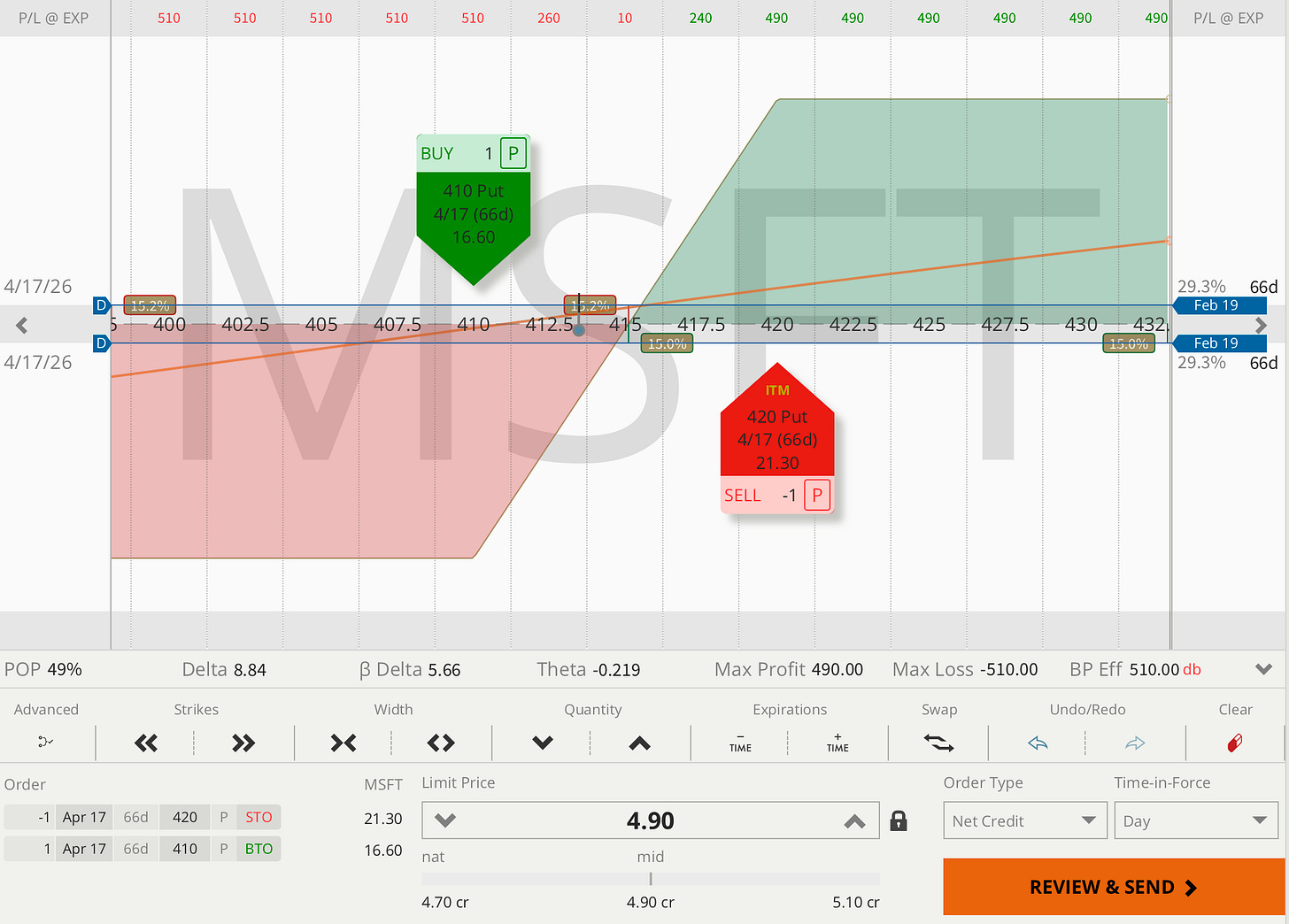Screen dimensions: 1289x924
Task: Move expiration earlier with minus TIME
Action: coord(740,743)
